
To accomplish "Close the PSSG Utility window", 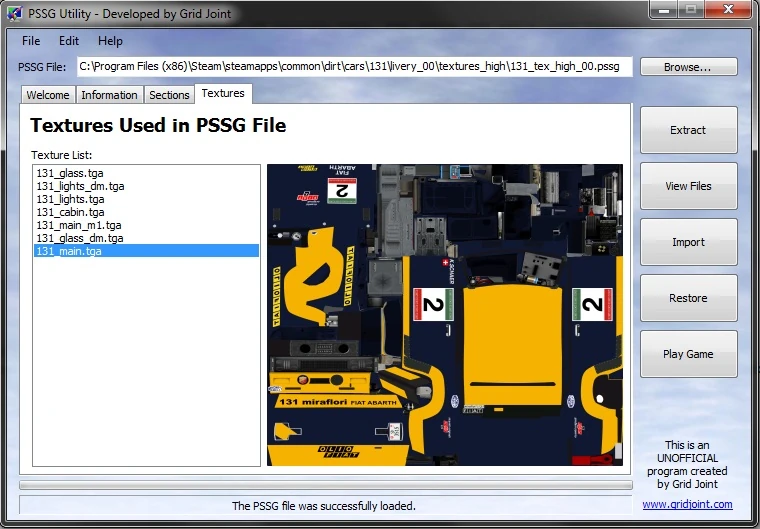I will pos(728,9).
